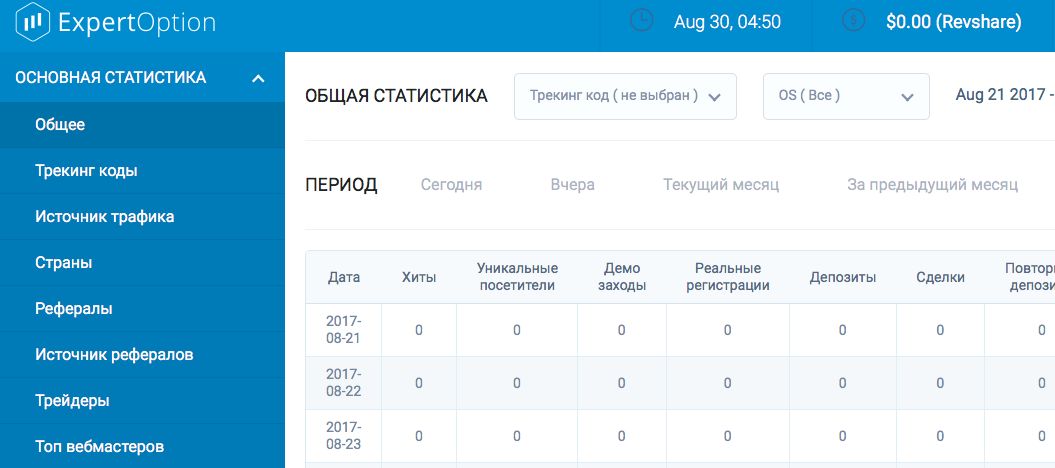The height and width of the screenshot is (468, 1055).
Task: Open Трекинг коды in the sidebar
Action: click(x=142, y=171)
